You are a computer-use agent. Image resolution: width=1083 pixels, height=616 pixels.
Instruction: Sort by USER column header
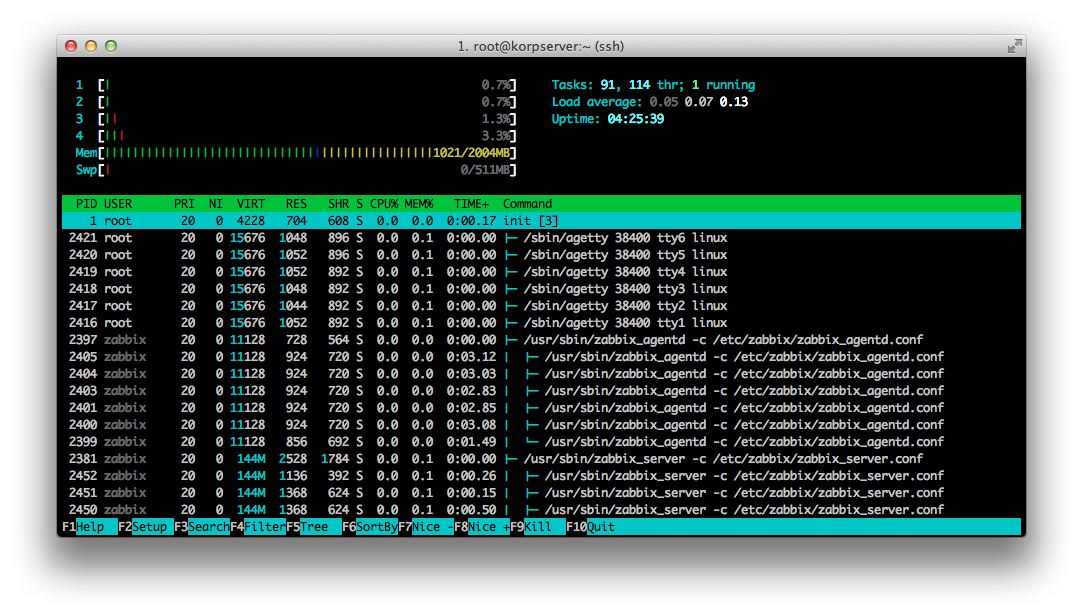click(x=118, y=204)
